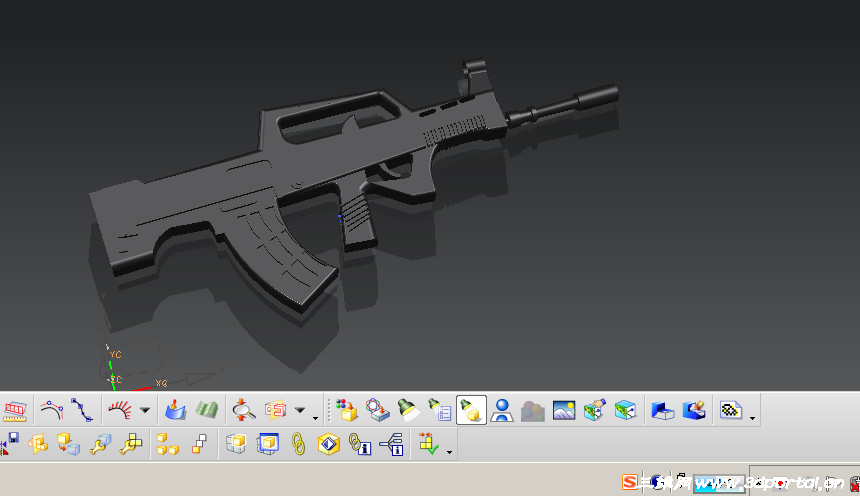Viewport: 860px width, 496px height.
Task: Click the colored rings on block icon
Action: tap(377, 410)
